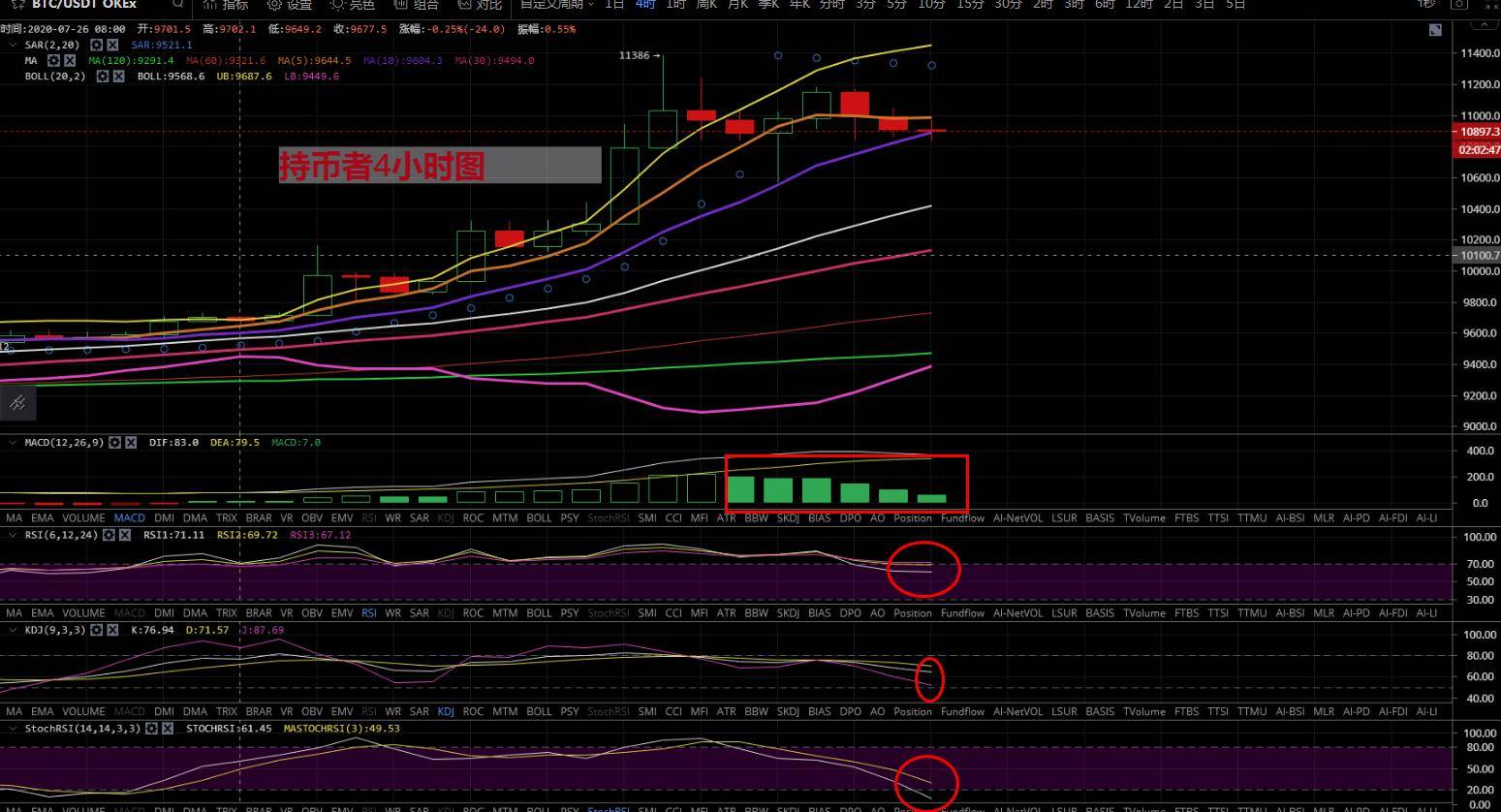Select WR in the tab row under KDJ
This screenshot has height=812, width=1501.
point(392,711)
